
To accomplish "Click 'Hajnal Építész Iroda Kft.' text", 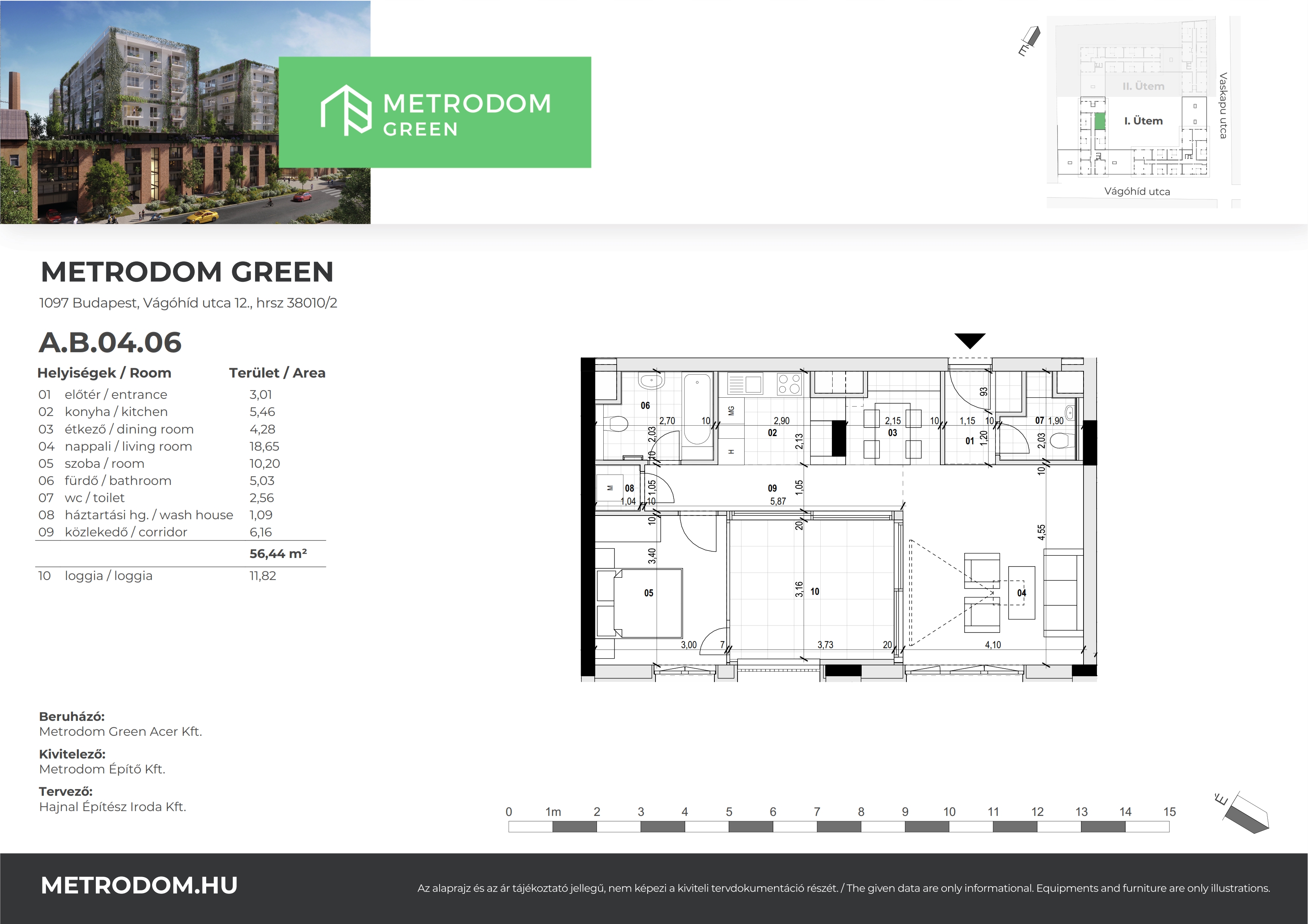I will tap(113, 807).
